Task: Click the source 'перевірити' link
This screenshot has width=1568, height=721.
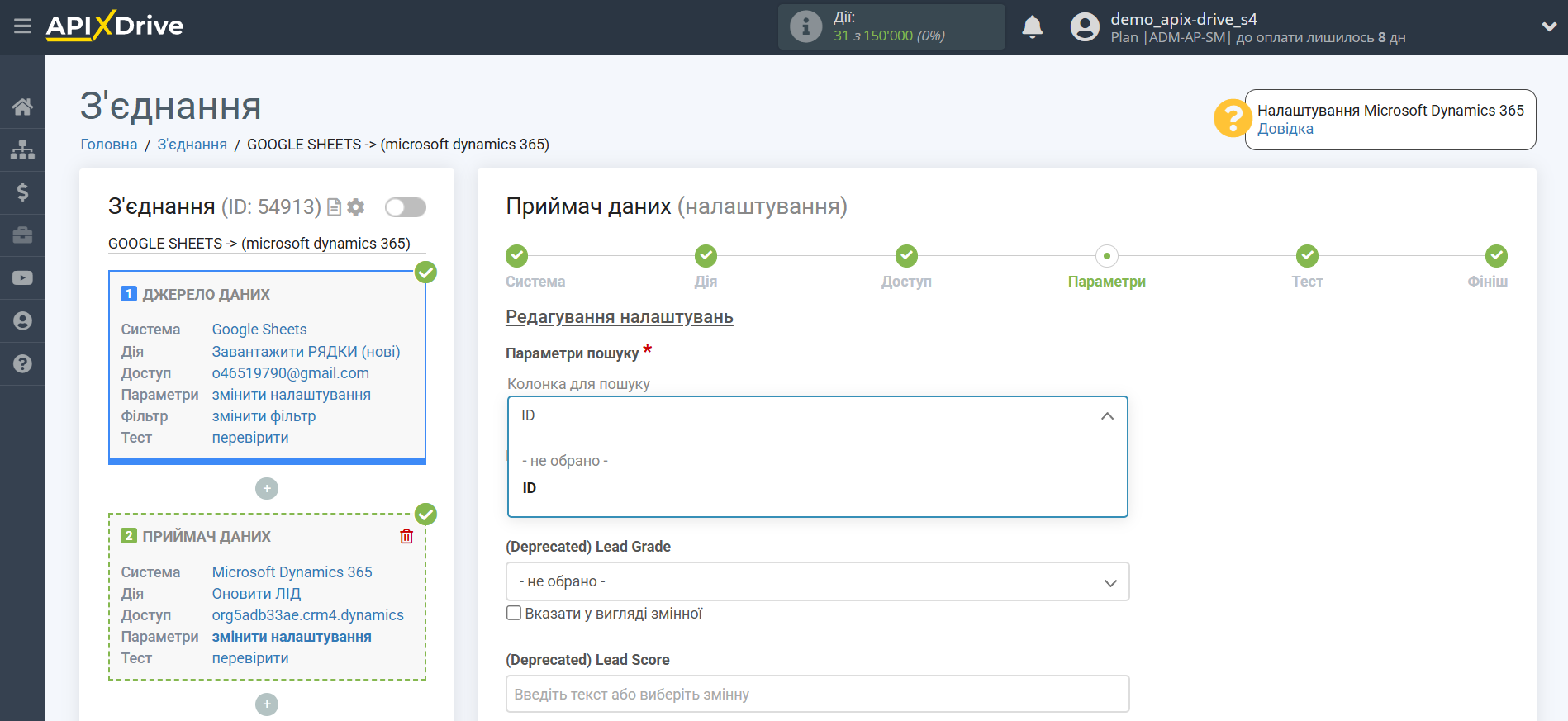Action: 250,438
